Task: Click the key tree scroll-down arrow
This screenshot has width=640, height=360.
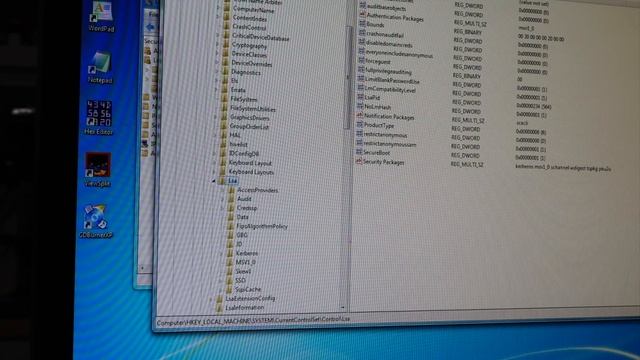Action: click(x=343, y=307)
